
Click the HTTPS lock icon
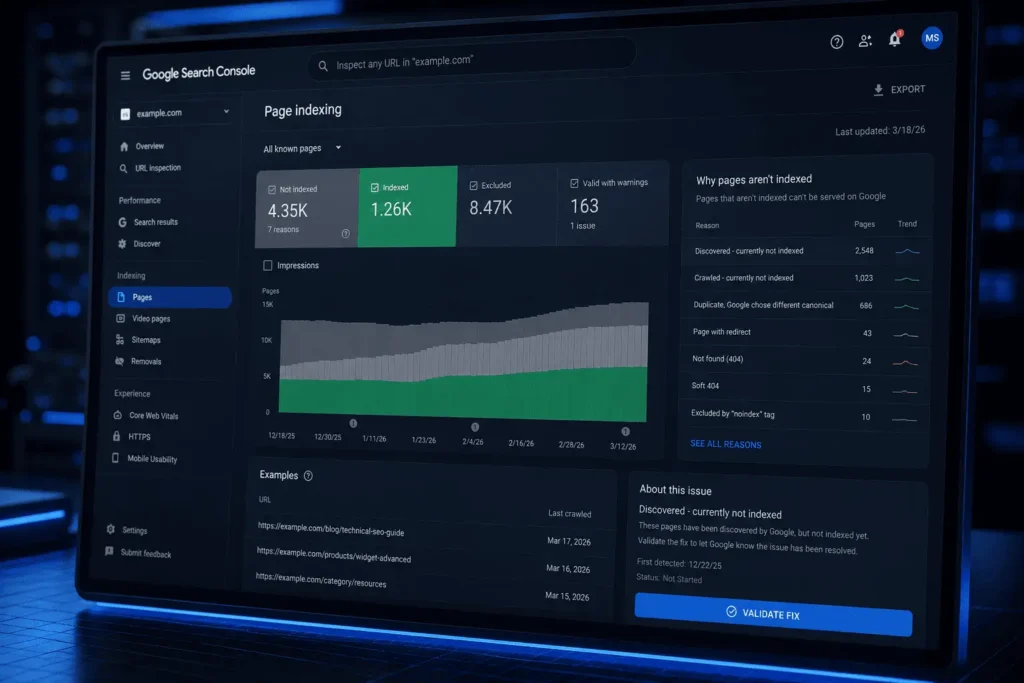click(117, 436)
